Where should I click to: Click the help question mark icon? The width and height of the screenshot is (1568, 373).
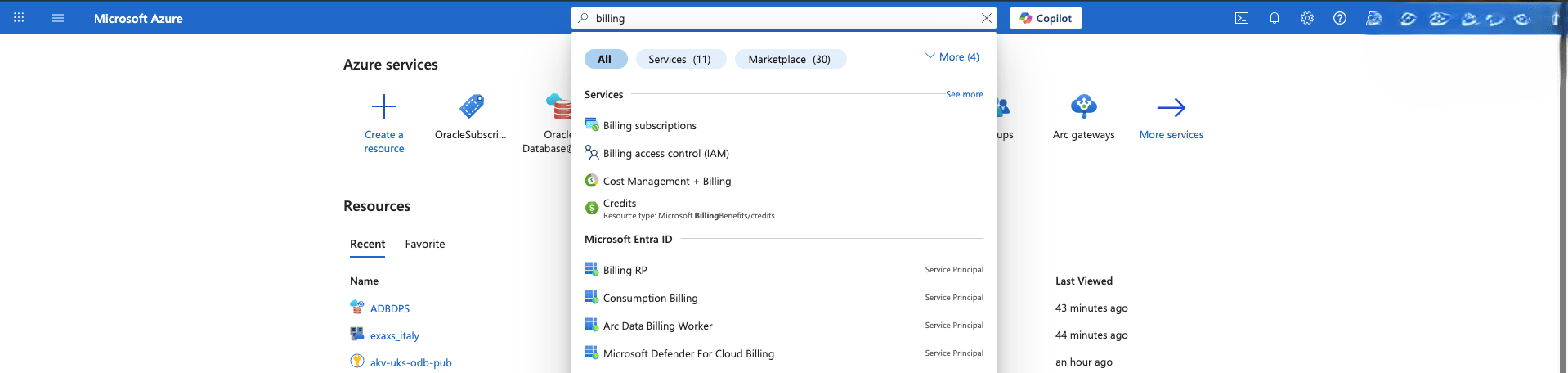pyautogui.click(x=1339, y=18)
